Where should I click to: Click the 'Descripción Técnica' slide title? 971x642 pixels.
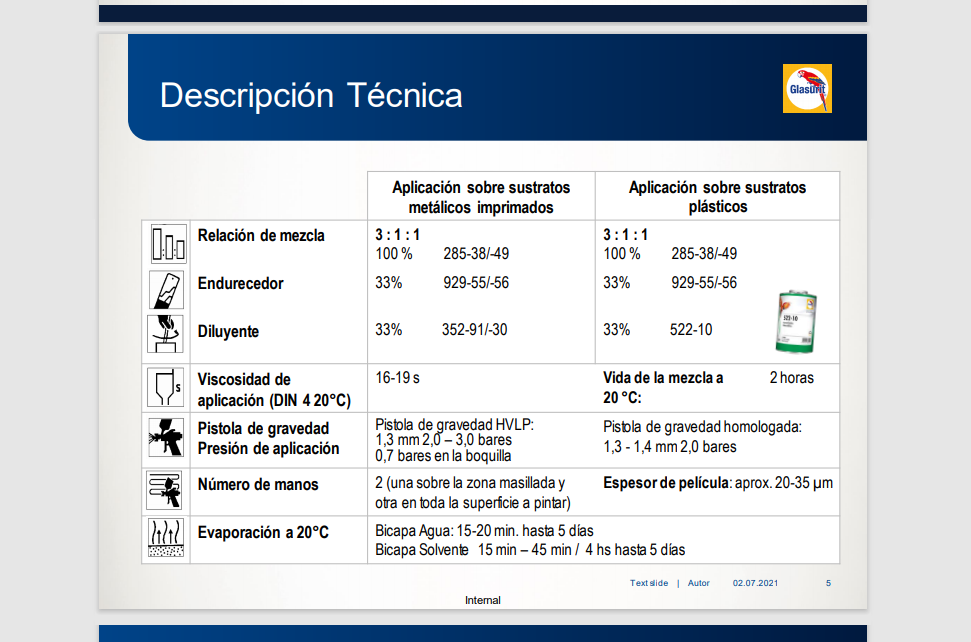click(311, 96)
